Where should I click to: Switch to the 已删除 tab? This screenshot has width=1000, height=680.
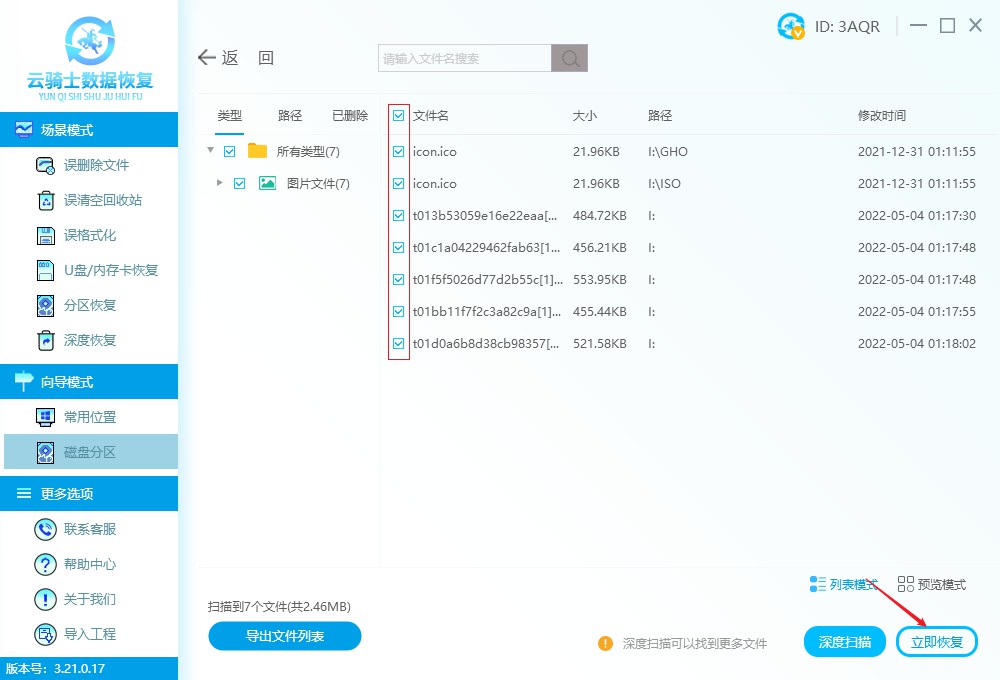click(x=350, y=116)
